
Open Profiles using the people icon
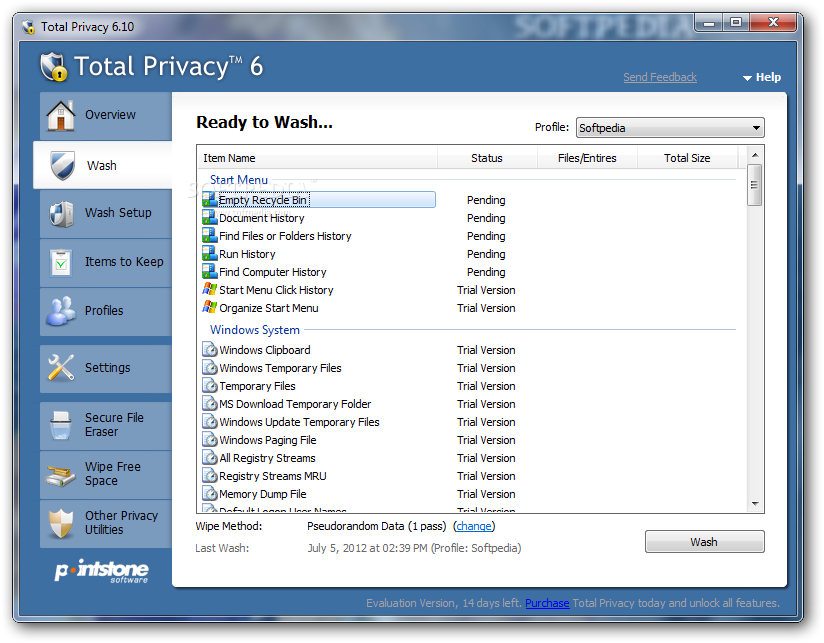coord(60,311)
